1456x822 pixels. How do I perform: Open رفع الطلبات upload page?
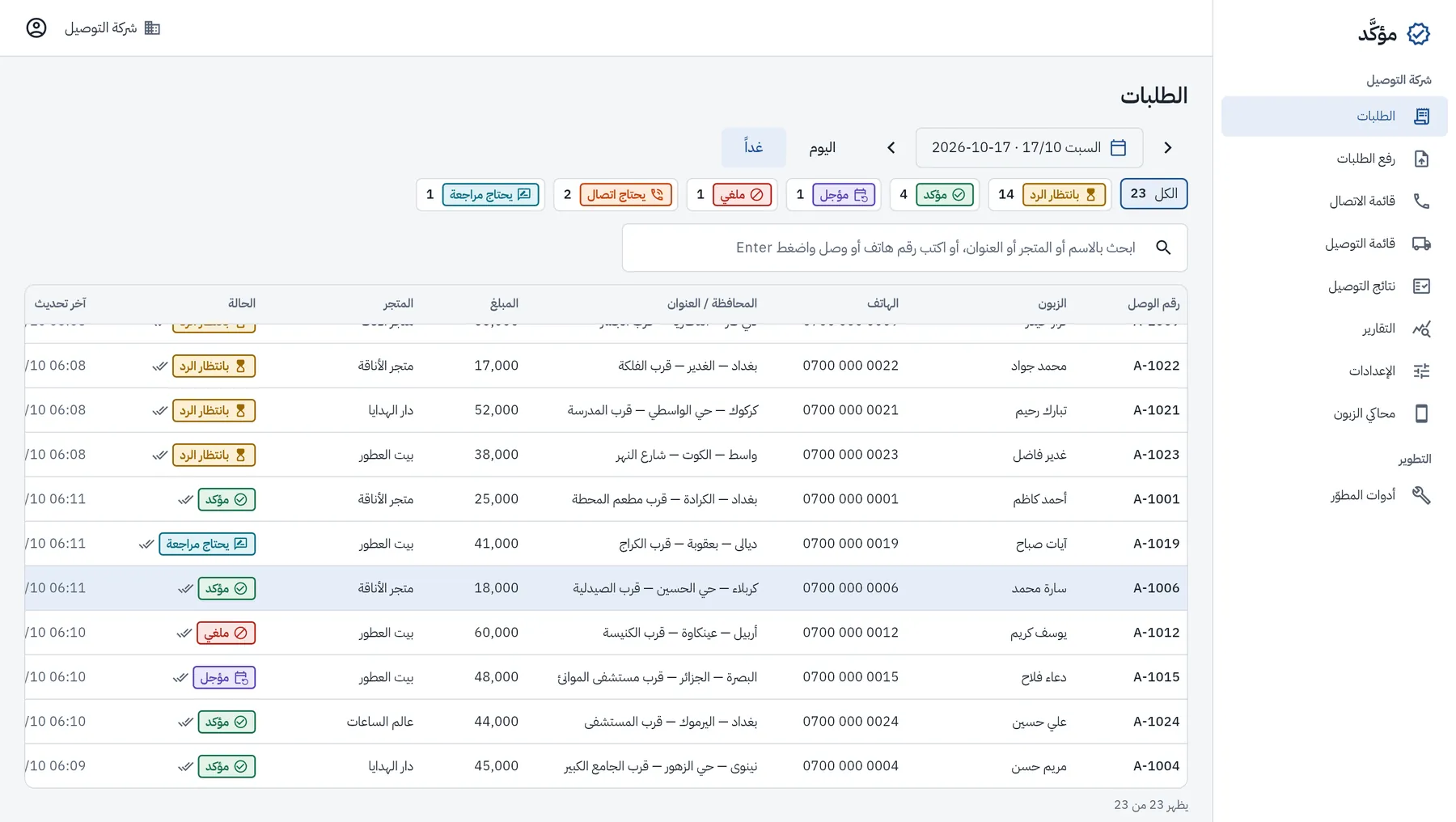[x=1335, y=159]
